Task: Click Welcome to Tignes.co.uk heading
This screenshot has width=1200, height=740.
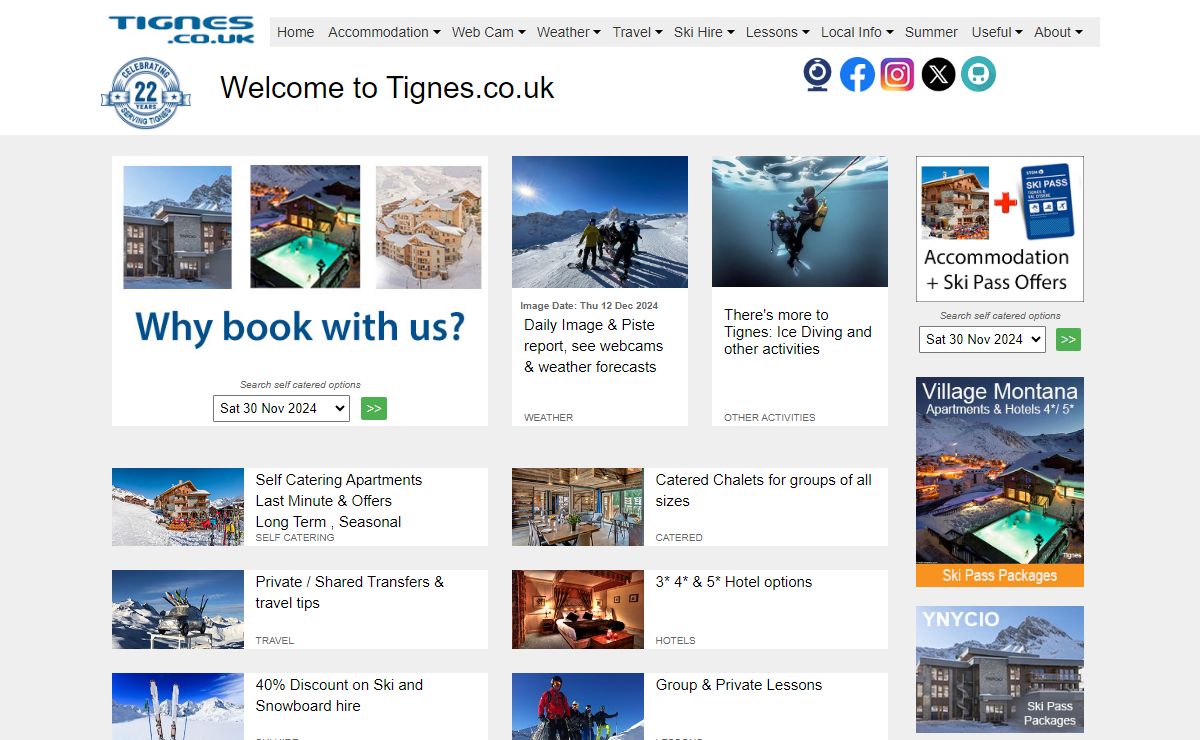Action: (387, 88)
